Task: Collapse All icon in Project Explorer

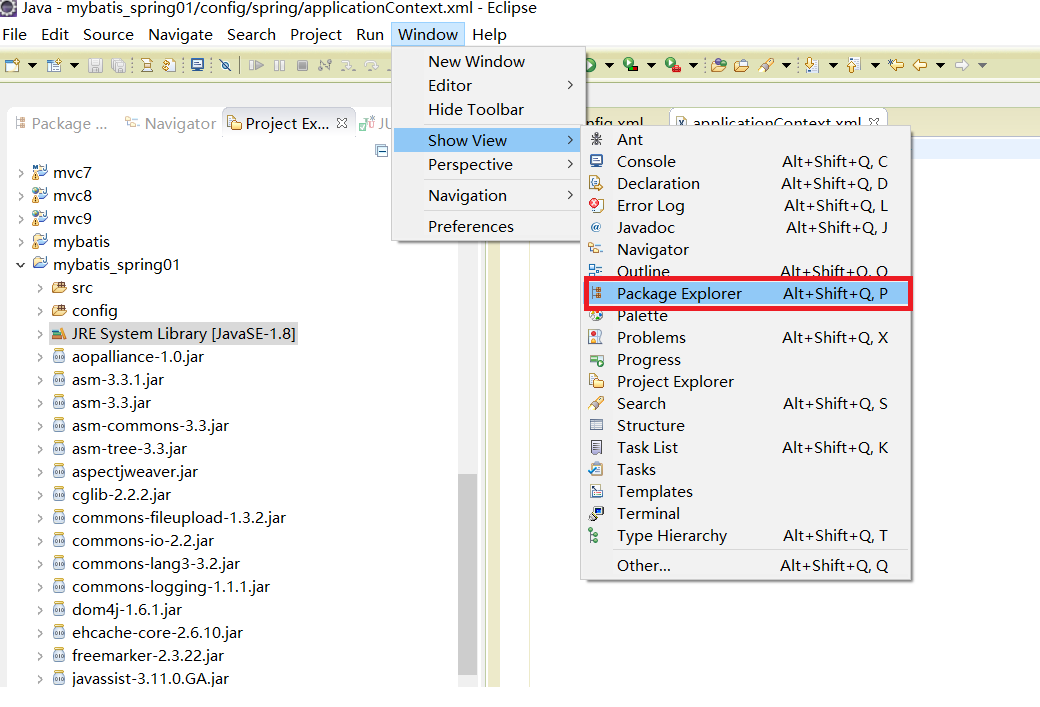Action: [381, 151]
